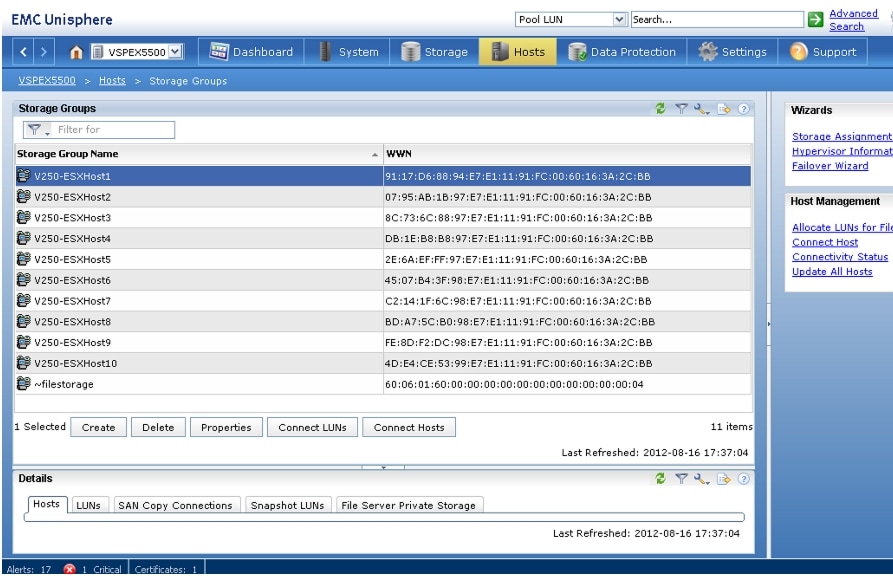
Task: Switch to the LUNs details tab
Action: [x=88, y=505]
